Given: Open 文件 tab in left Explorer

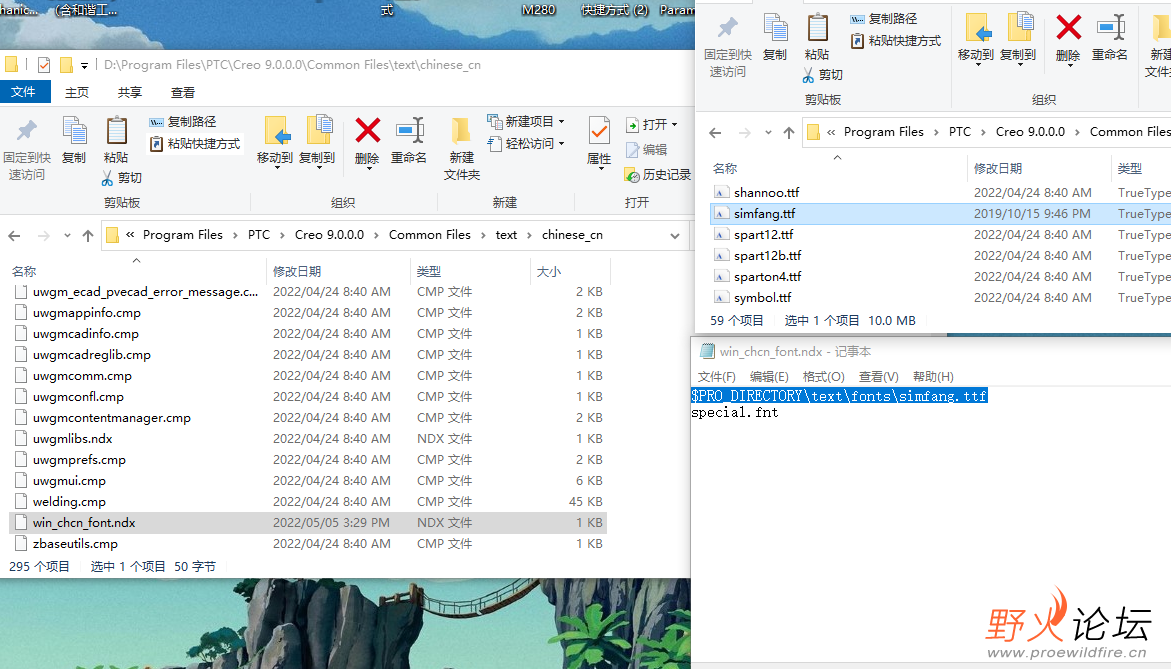Looking at the screenshot, I should 23,91.
